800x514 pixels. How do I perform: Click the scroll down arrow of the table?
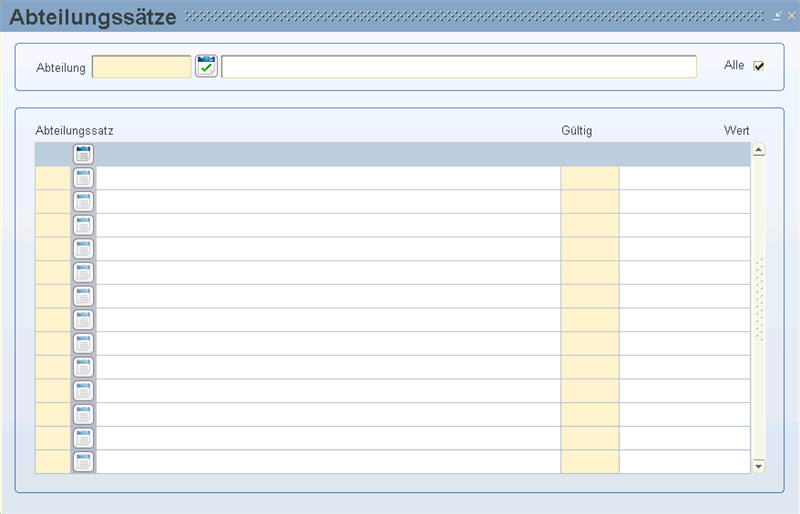759,466
